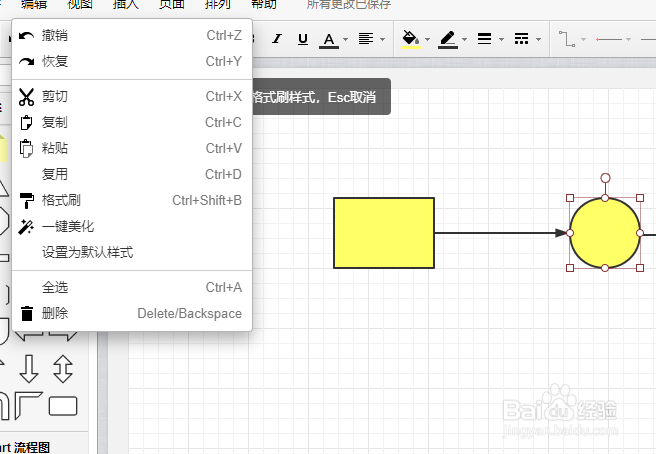Open the Edit (编辑) menu
Image resolution: width=656 pixels, height=454 pixels.
(34, 5)
